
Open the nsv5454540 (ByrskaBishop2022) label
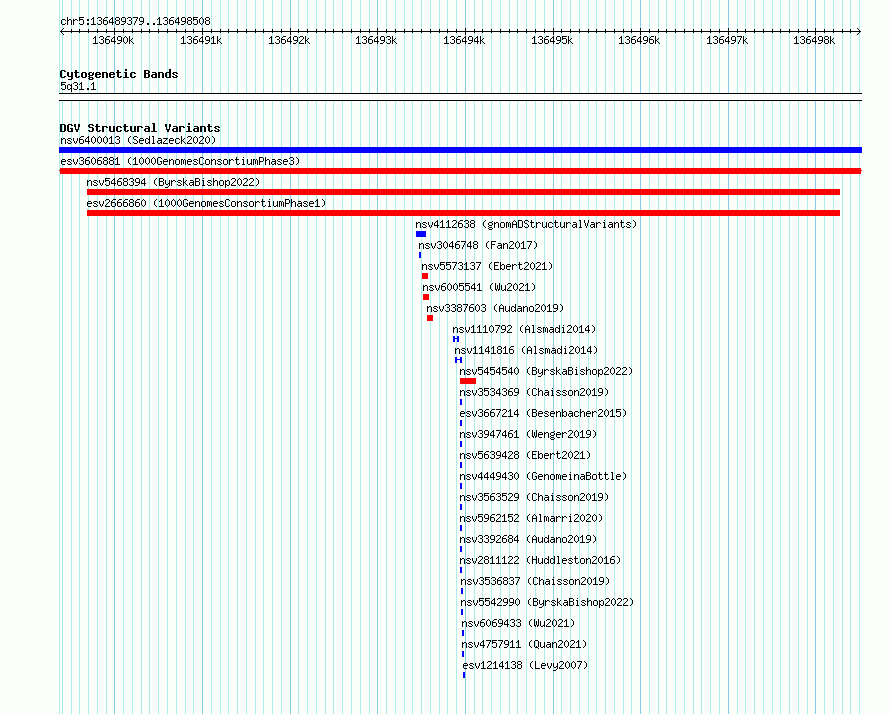546,371
